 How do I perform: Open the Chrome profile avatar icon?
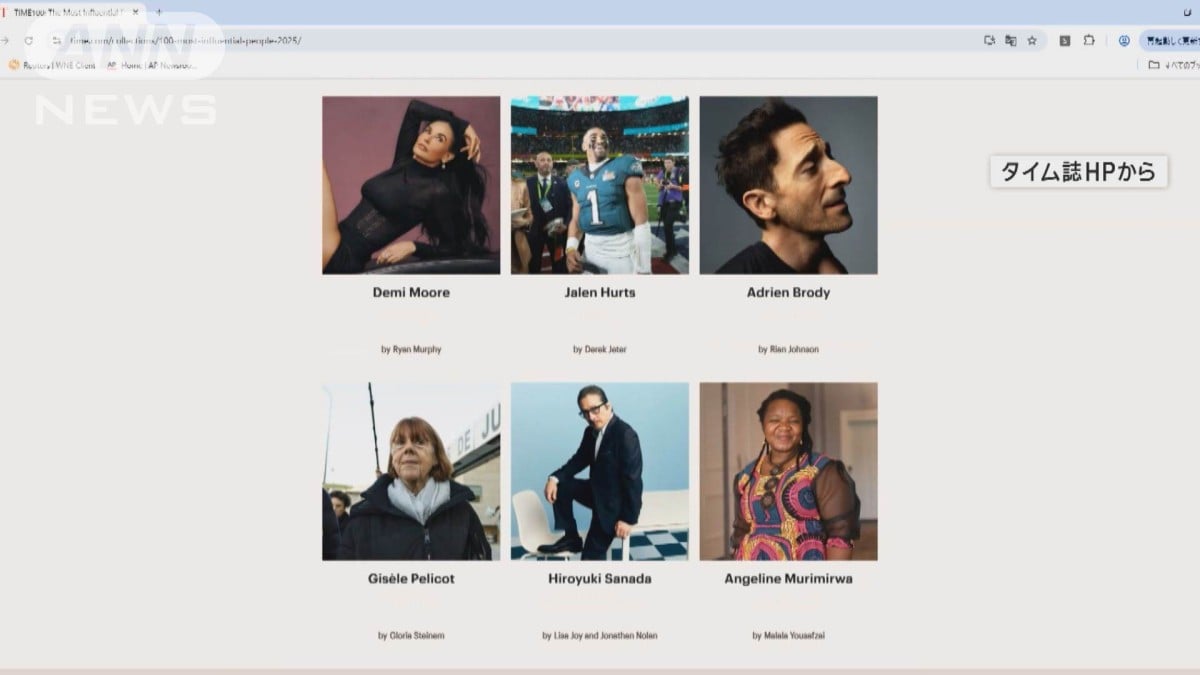pos(1124,41)
